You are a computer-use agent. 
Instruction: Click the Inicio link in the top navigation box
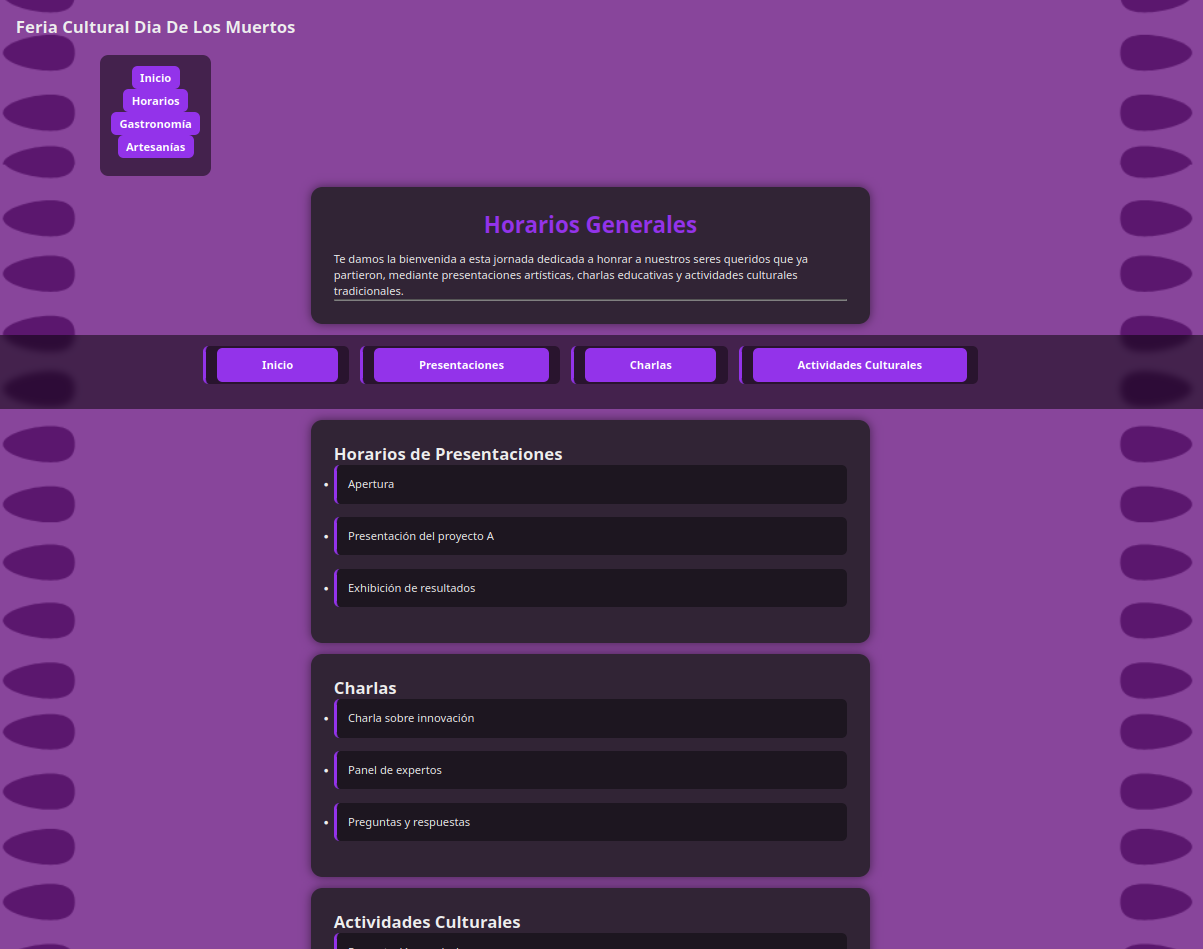(155, 78)
